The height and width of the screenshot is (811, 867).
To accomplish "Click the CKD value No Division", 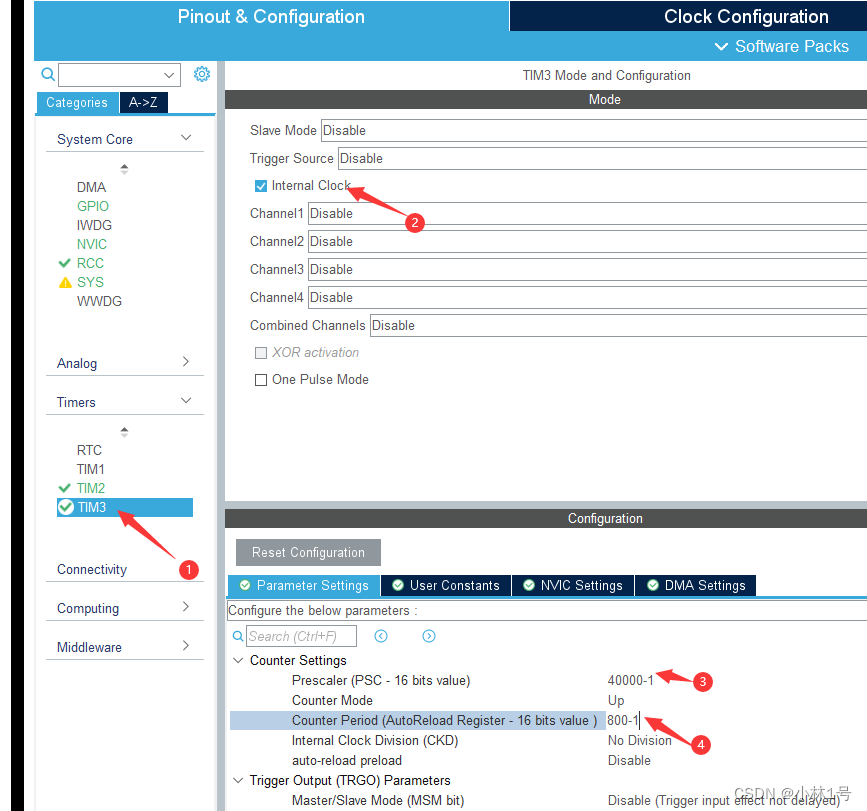I will [639, 740].
